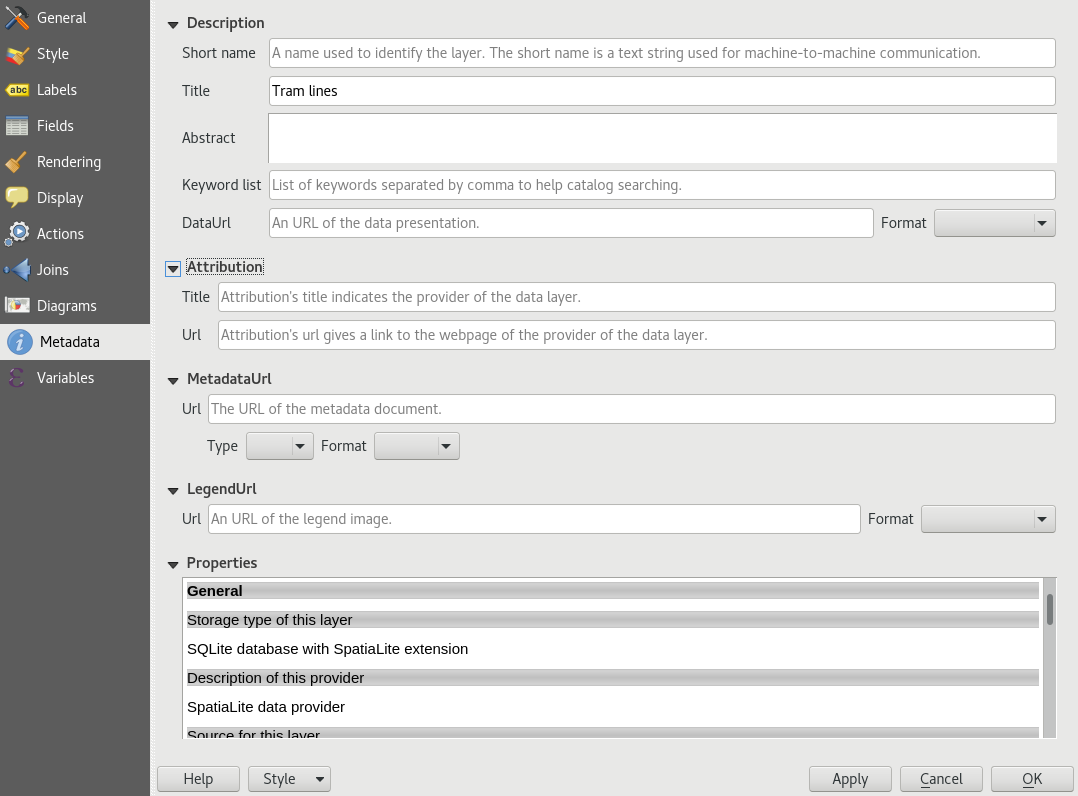Open the Labels tab label
Screen dimensions: 1078x796
pyautogui.click(x=56, y=90)
